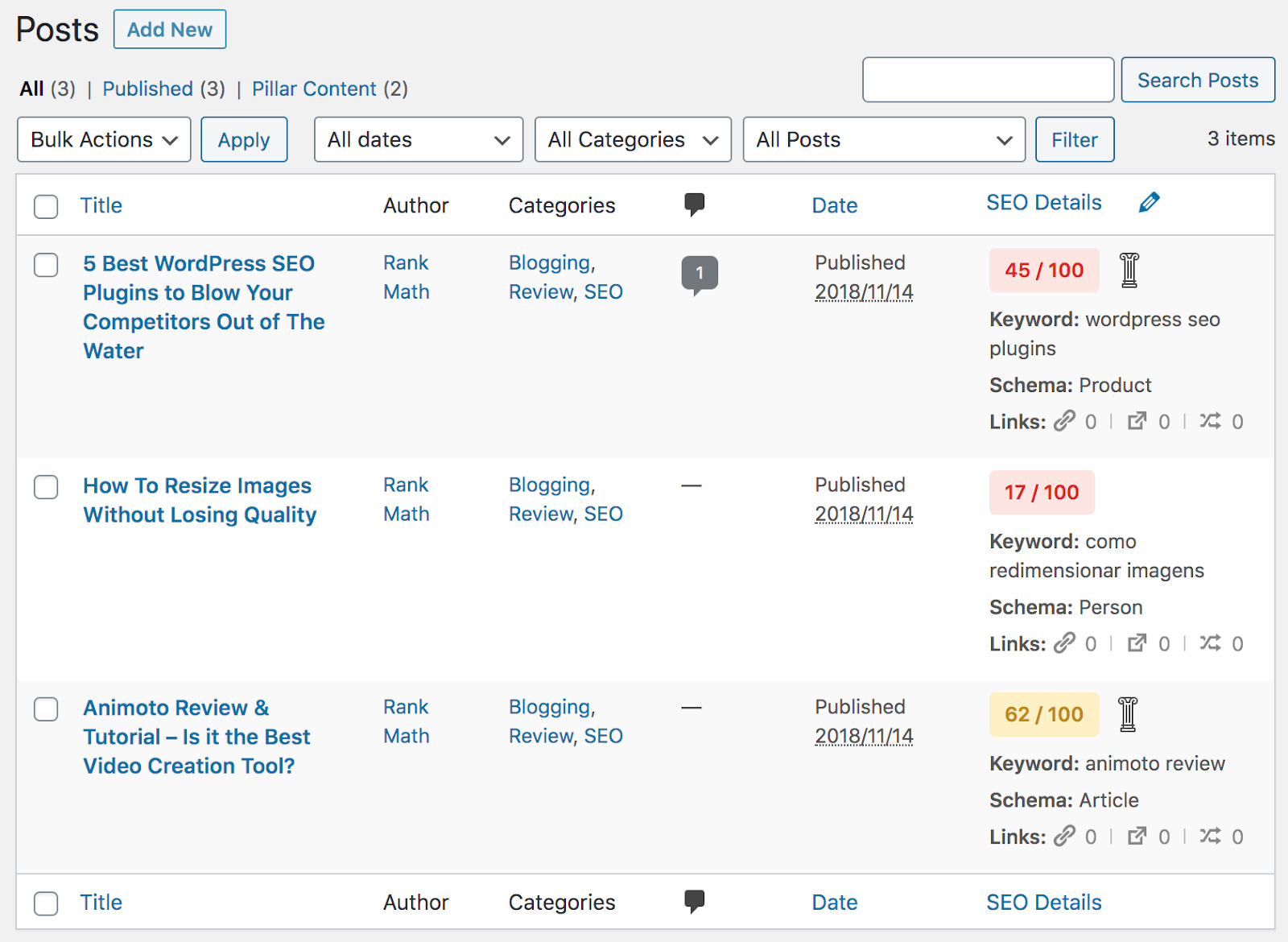Open the All Categories dropdown
1288x942 pixels.
pos(633,139)
